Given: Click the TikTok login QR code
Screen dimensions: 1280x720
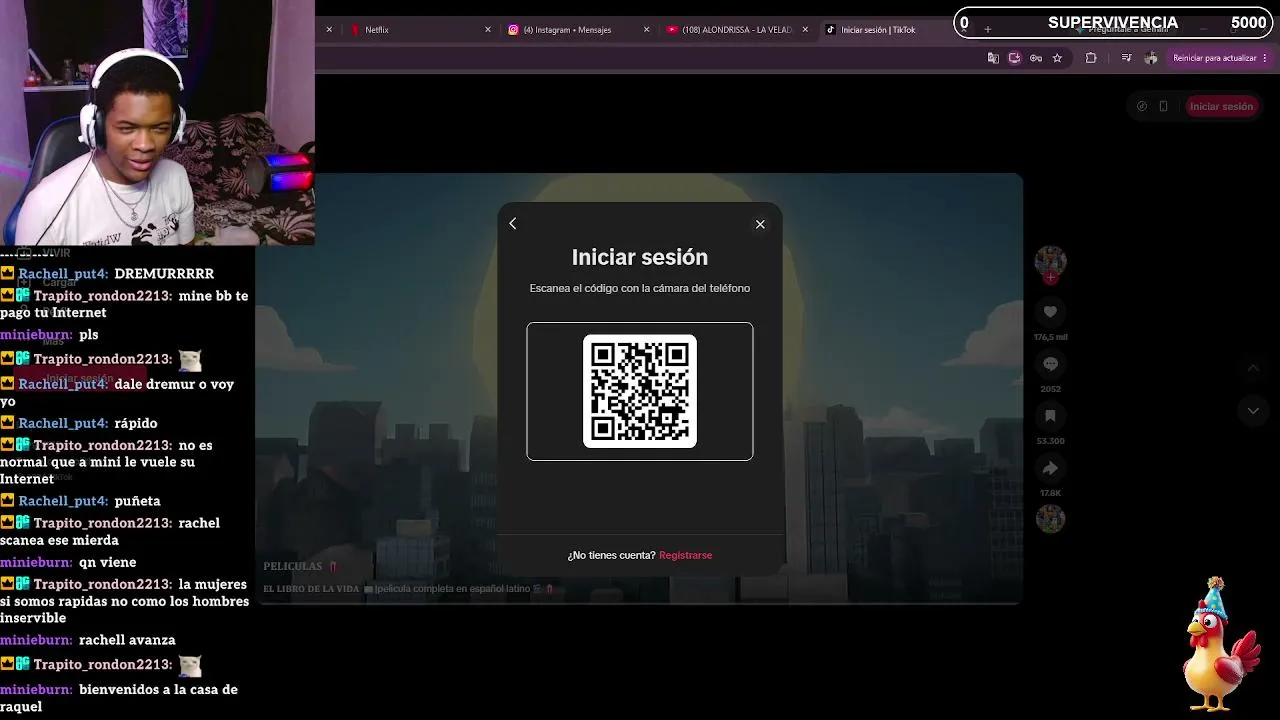Looking at the screenshot, I should (640, 391).
